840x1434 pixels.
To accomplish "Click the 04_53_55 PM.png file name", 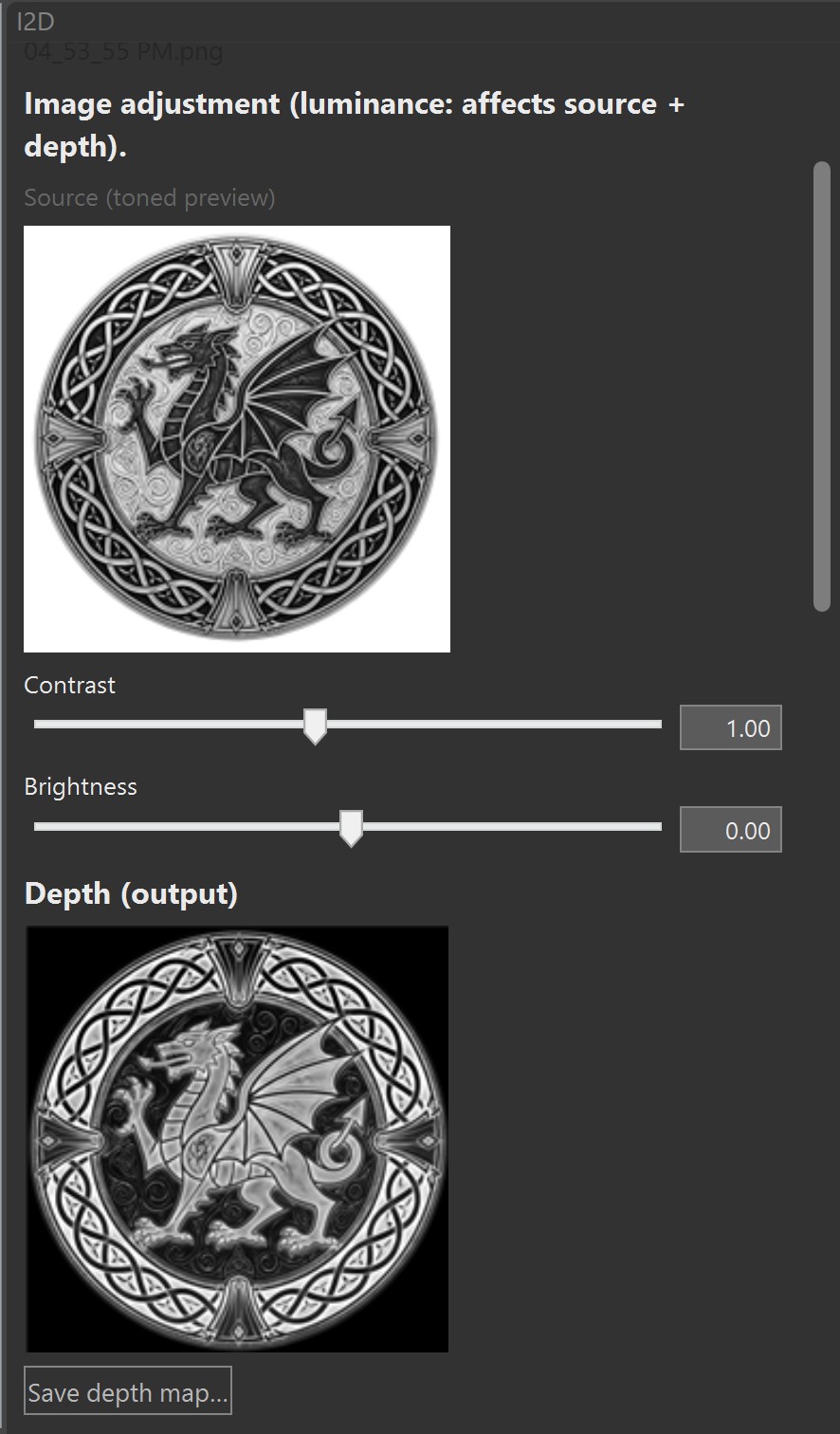I will pos(123,51).
